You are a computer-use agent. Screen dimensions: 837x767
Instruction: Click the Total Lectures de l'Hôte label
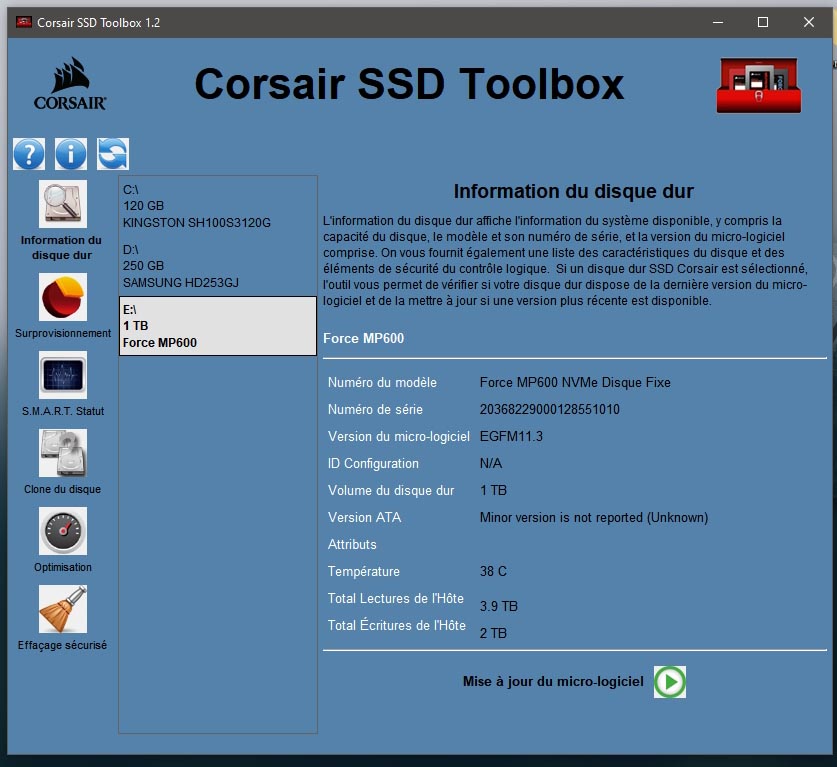tap(396, 598)
